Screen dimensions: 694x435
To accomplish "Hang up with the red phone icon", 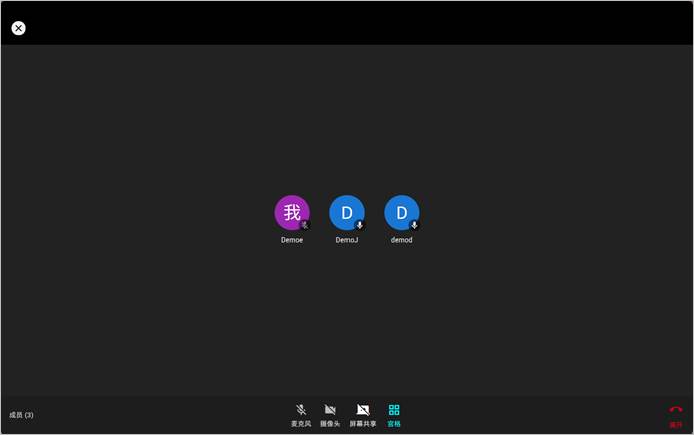I will 675,410.
